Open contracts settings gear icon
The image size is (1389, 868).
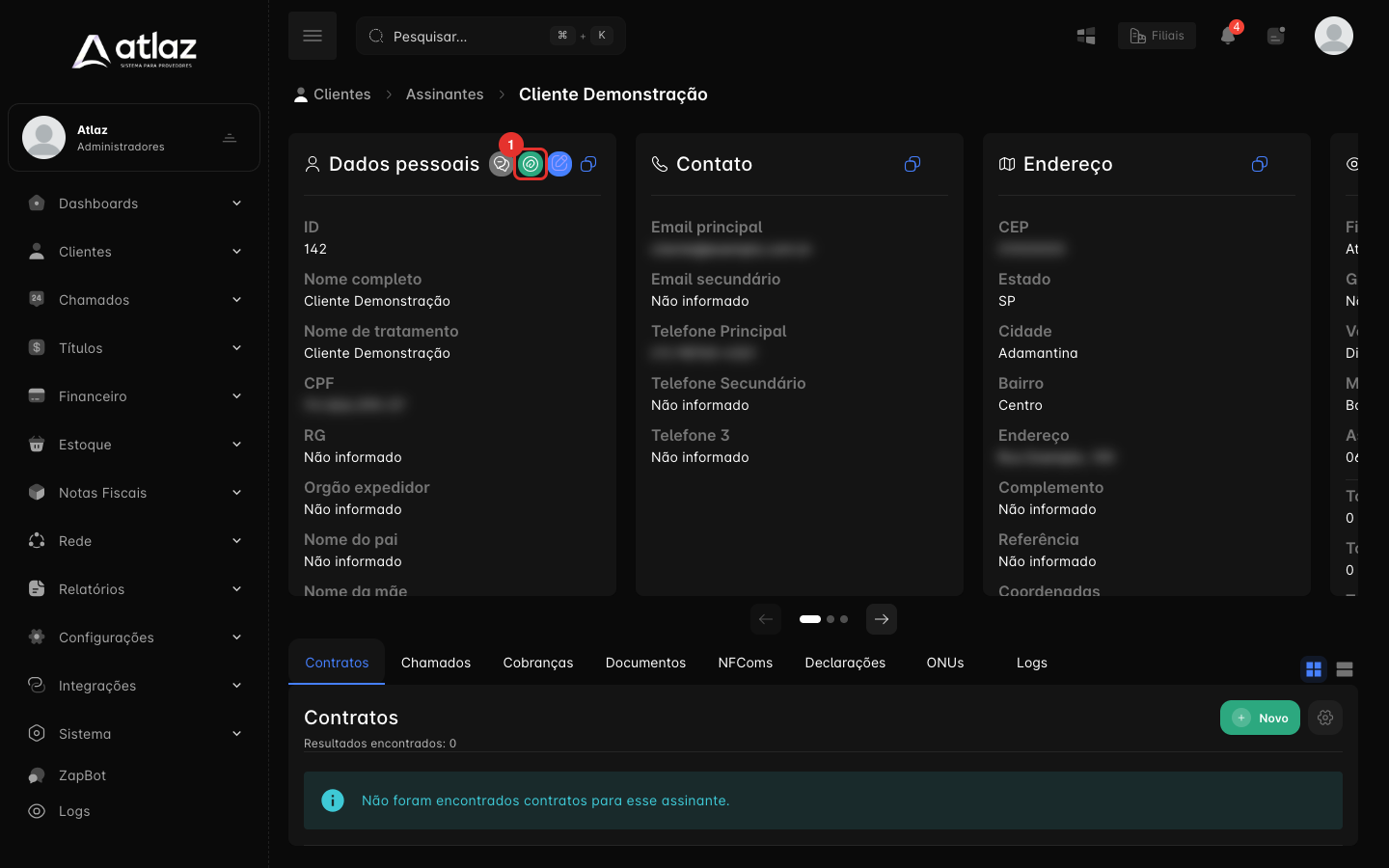coord(1325,718)
